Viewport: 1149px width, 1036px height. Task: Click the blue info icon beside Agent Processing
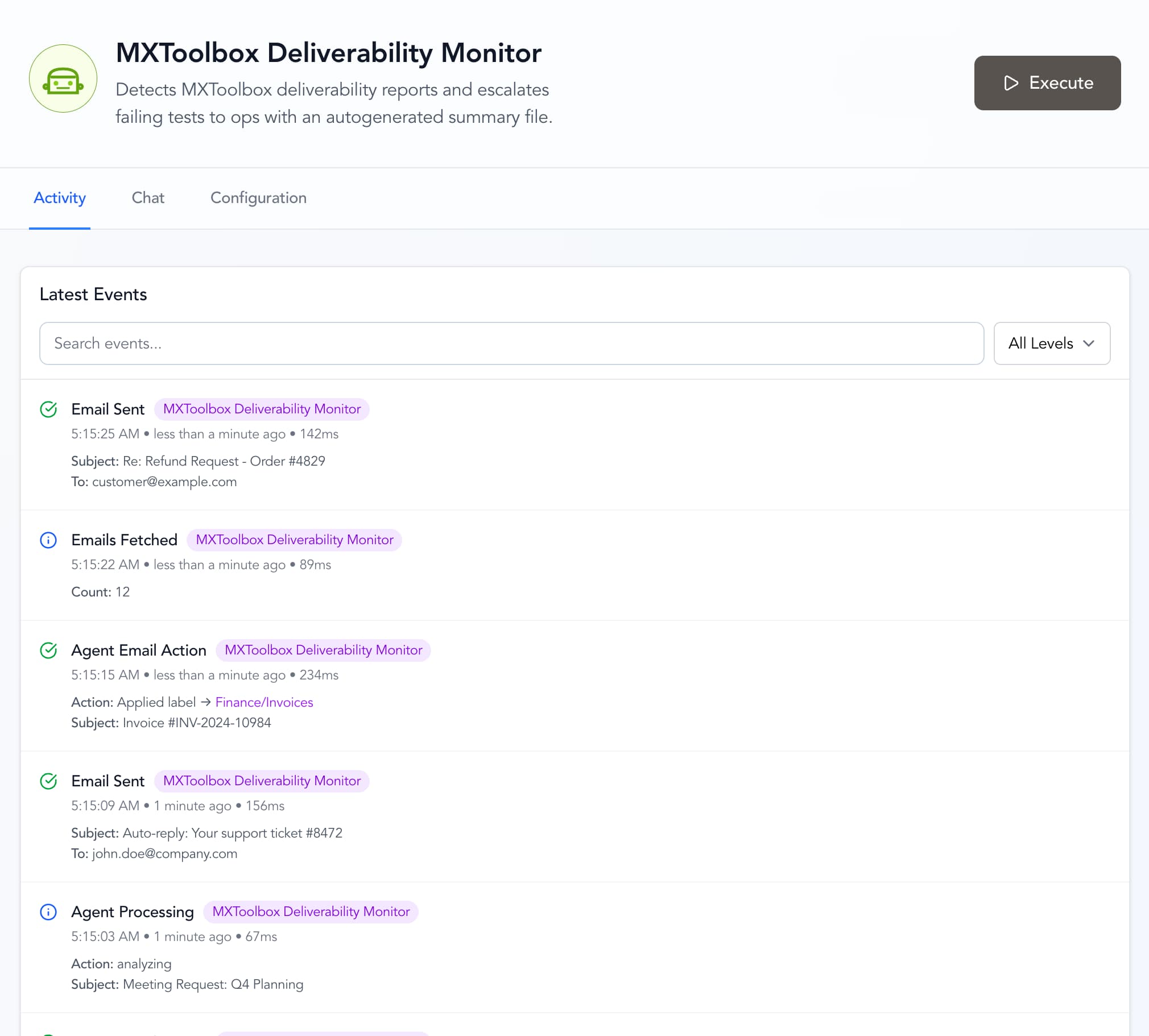[x=48, y=912]
